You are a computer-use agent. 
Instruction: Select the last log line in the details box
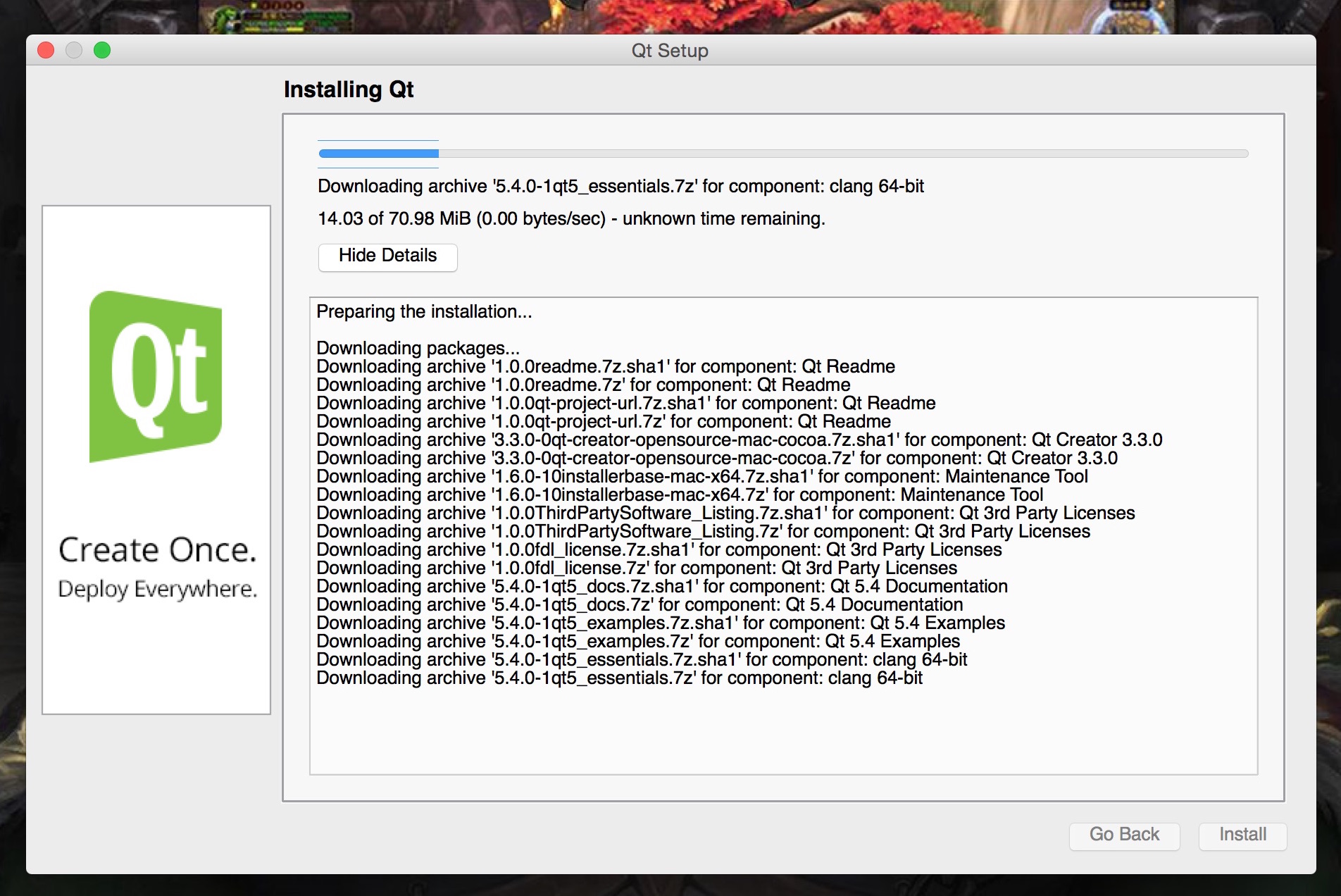point(619,678)
